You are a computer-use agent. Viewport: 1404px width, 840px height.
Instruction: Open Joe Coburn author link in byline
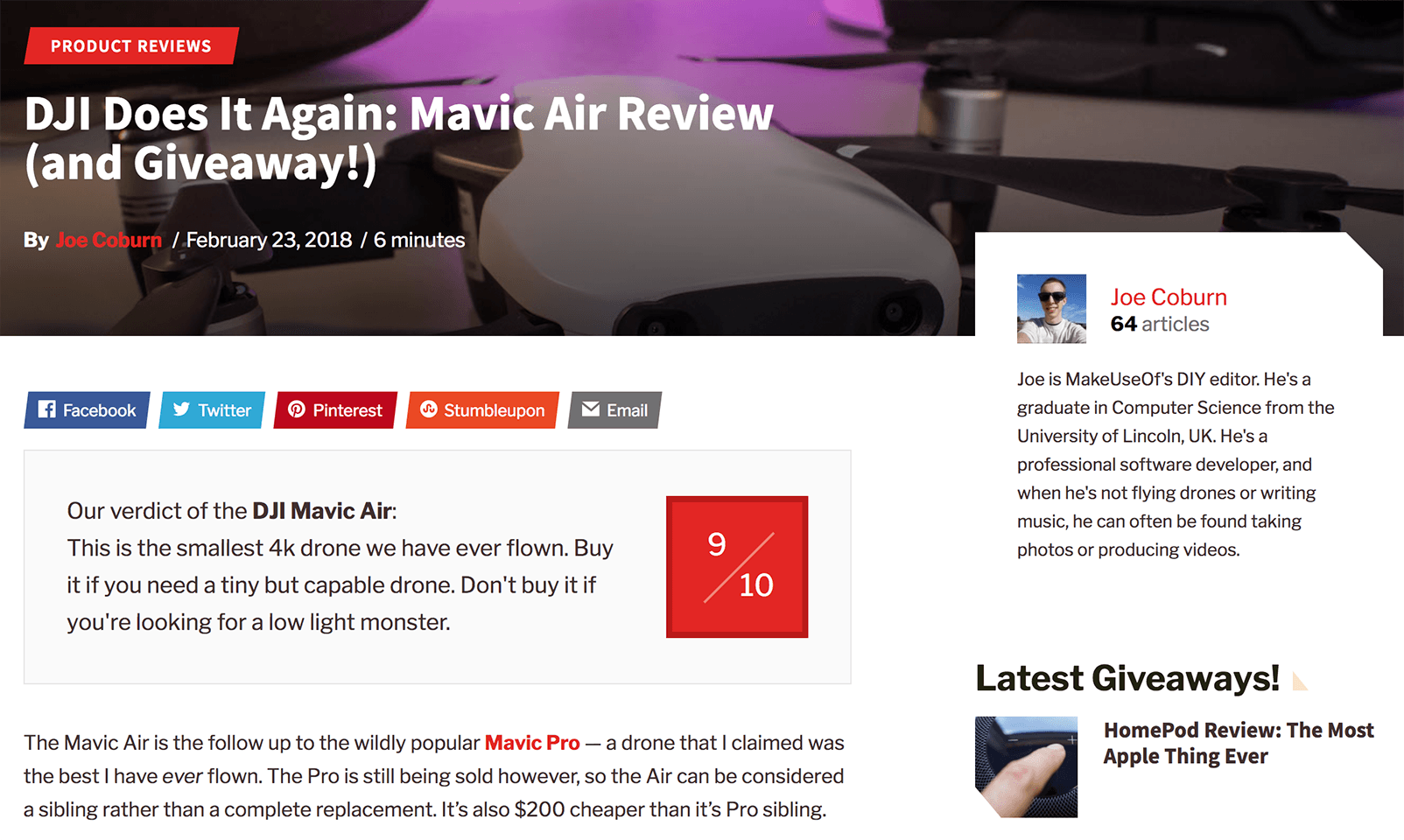click(x=109, y=240)
